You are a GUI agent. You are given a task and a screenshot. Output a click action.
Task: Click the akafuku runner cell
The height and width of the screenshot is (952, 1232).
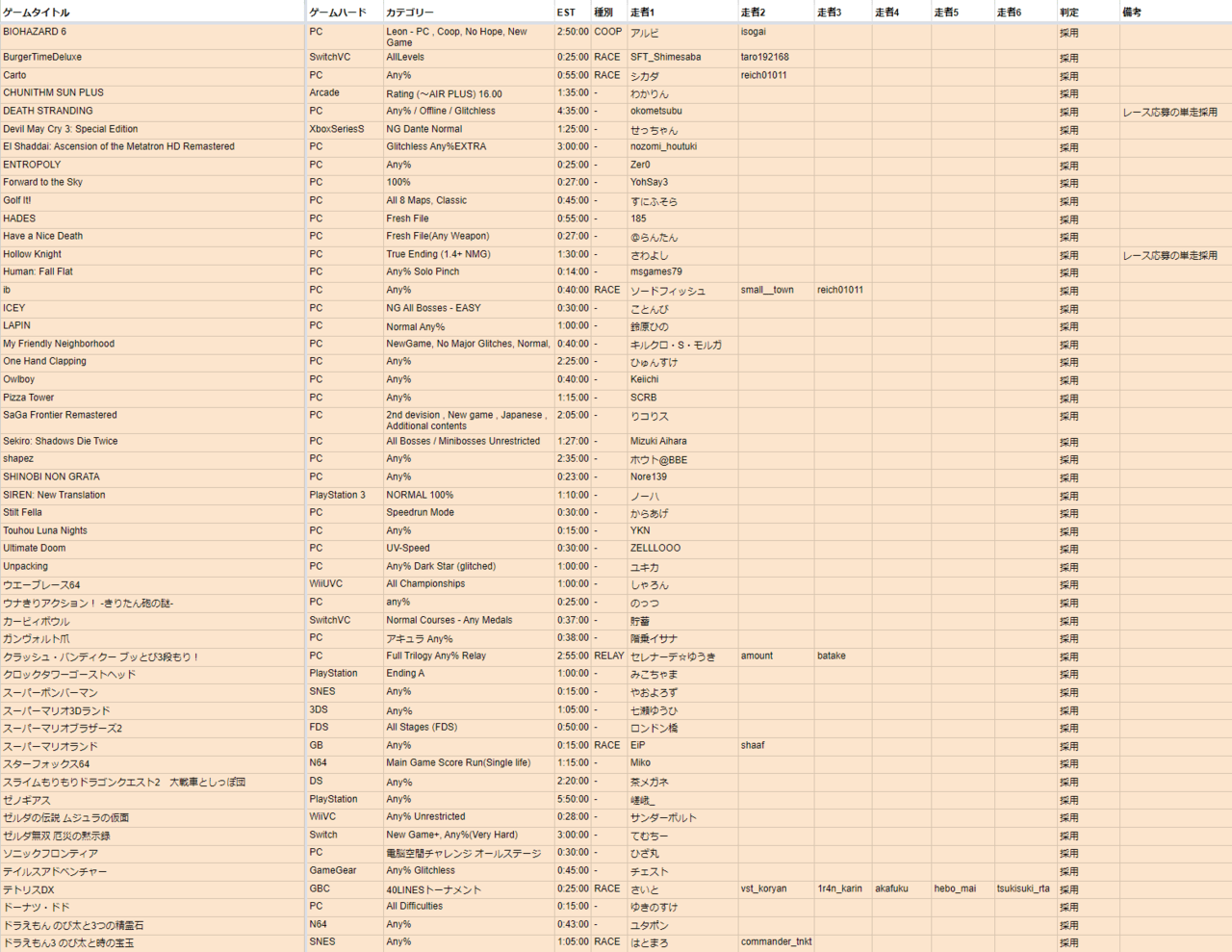click(x=902, y=889)
